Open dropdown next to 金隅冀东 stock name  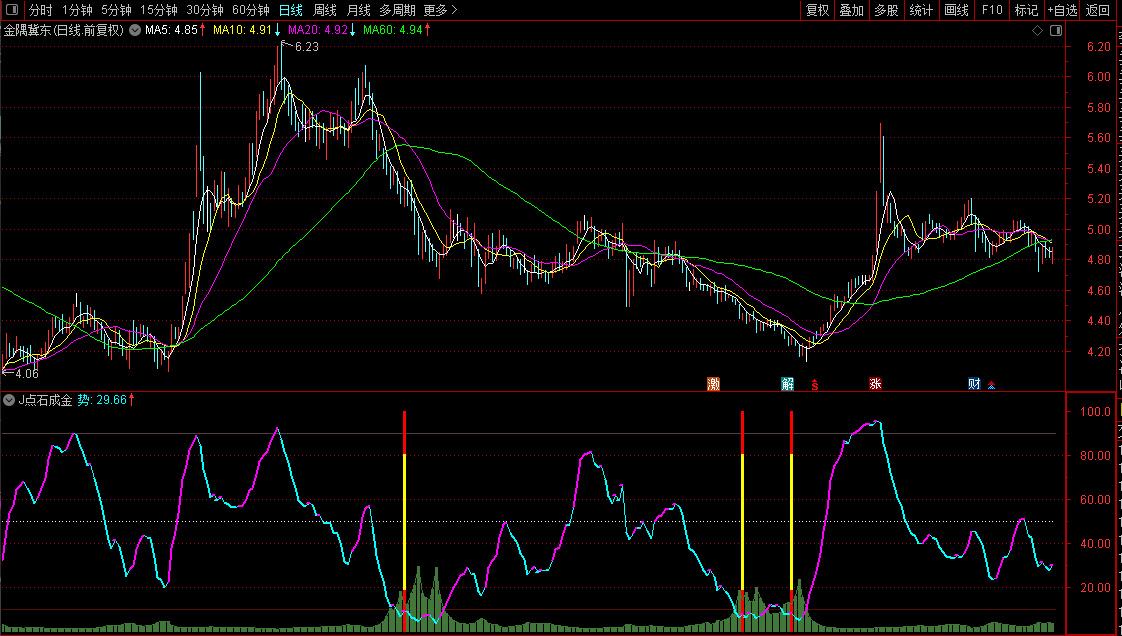pos(134,30)
